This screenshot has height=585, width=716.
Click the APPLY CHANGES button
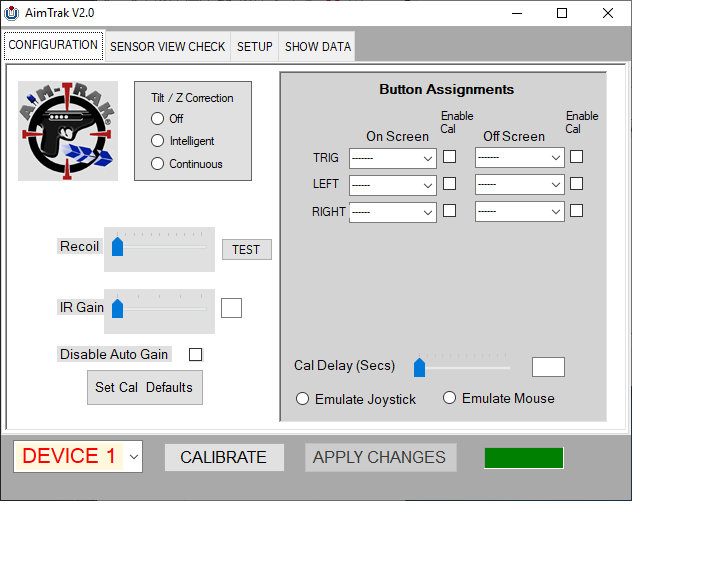pos(380,457)
